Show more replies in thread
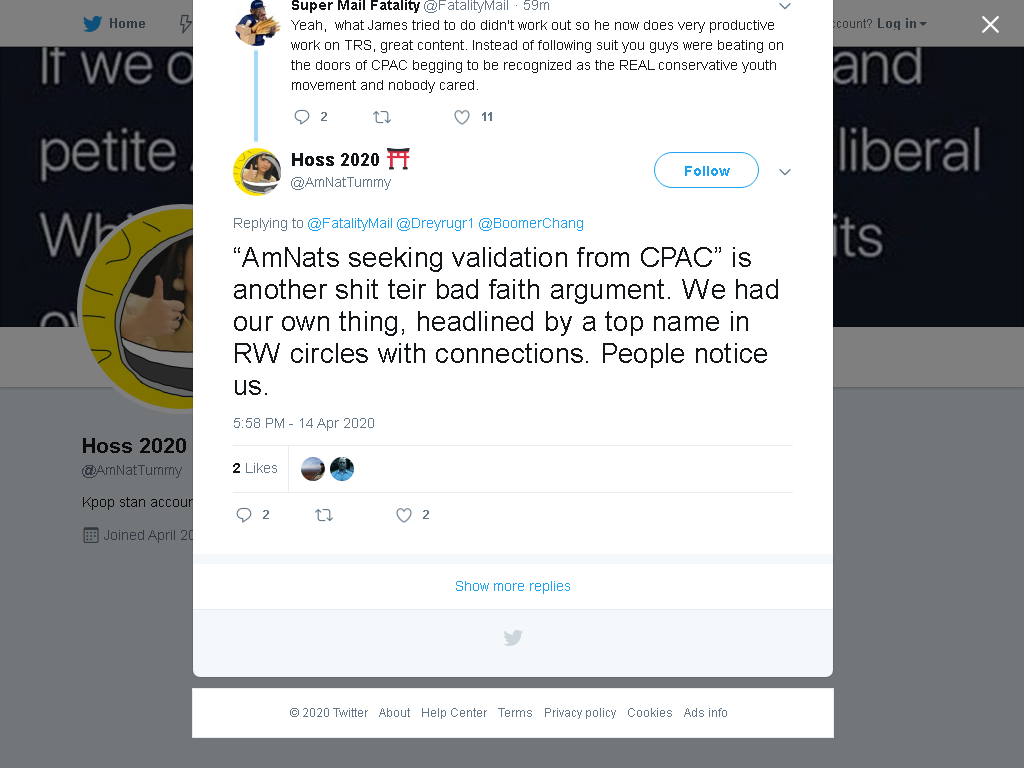Image resolution: width=1024 pixels, height=768 pixels. point(513,586)
